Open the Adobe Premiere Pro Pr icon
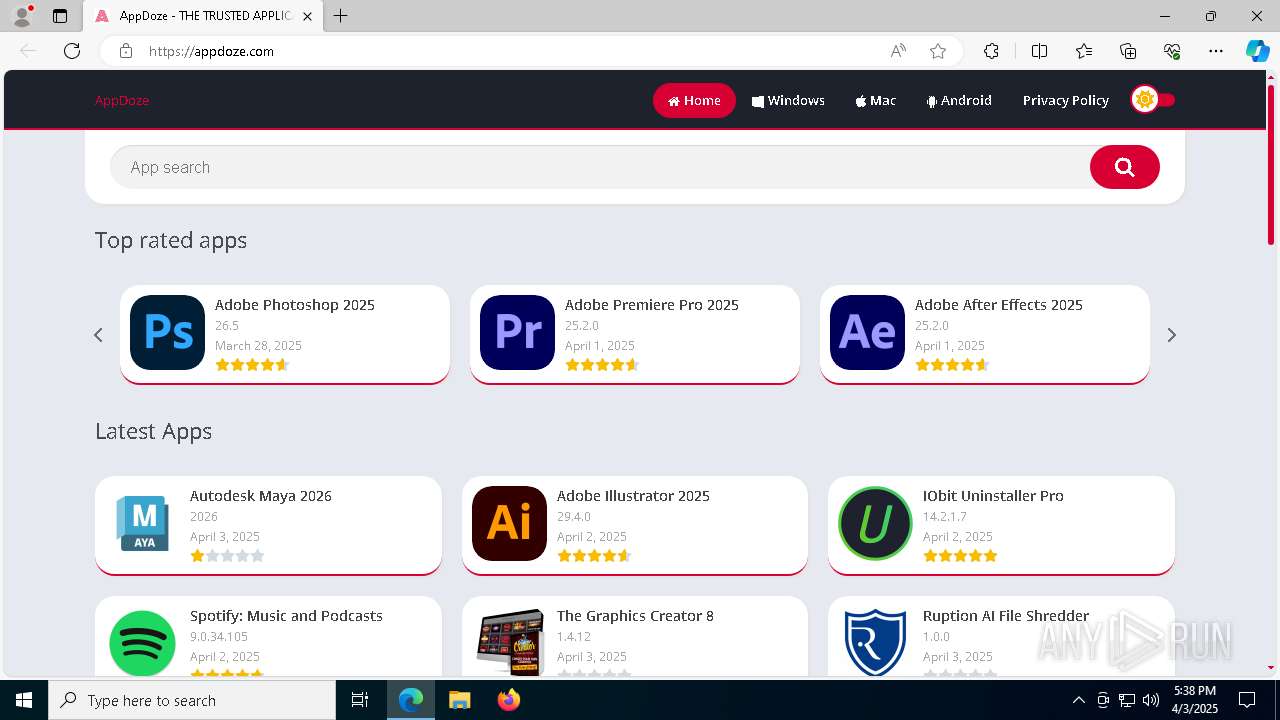 517,332
